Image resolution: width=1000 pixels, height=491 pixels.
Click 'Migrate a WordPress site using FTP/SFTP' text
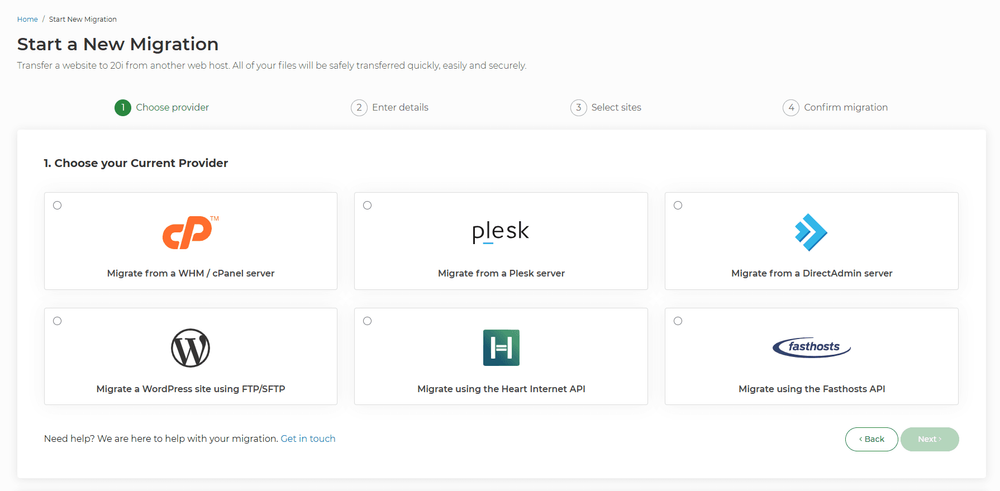191,388
